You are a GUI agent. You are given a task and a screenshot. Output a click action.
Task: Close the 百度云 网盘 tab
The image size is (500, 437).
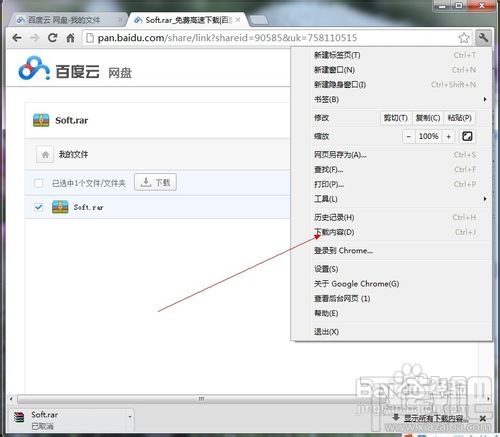[x=121, y=20]
